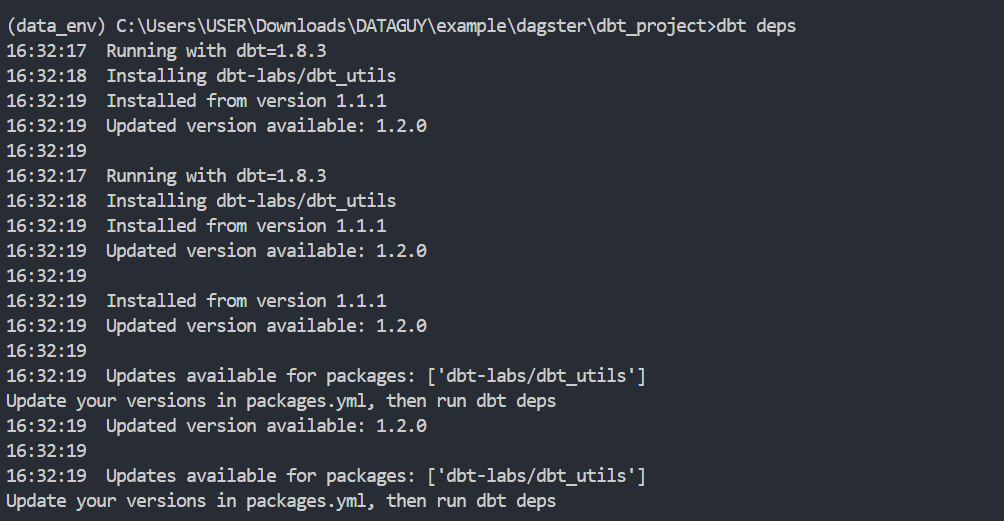Image resolution: width=1004 pixels, height=521 pixels.
Task: Click the first 'Installing dbt-labs/dbt_utils' line
Action: [x=251, y=76]
